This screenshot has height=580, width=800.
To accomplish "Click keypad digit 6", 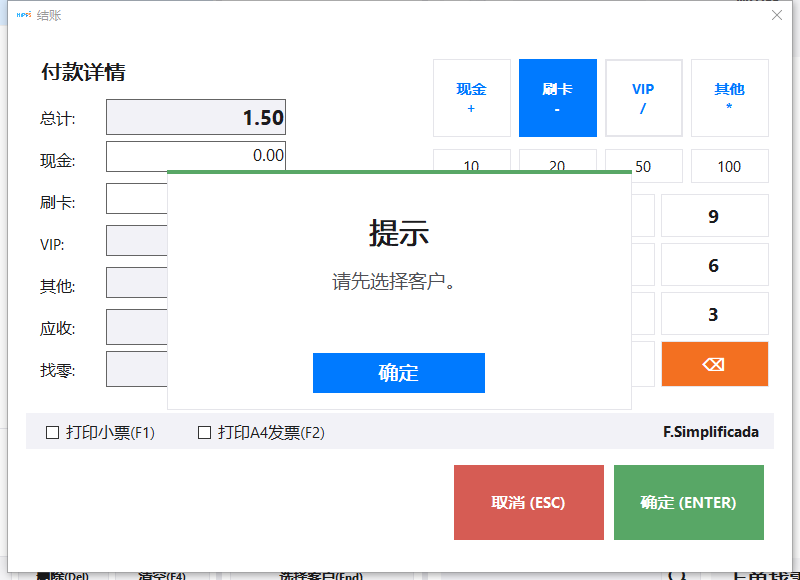I will (714, 265).
